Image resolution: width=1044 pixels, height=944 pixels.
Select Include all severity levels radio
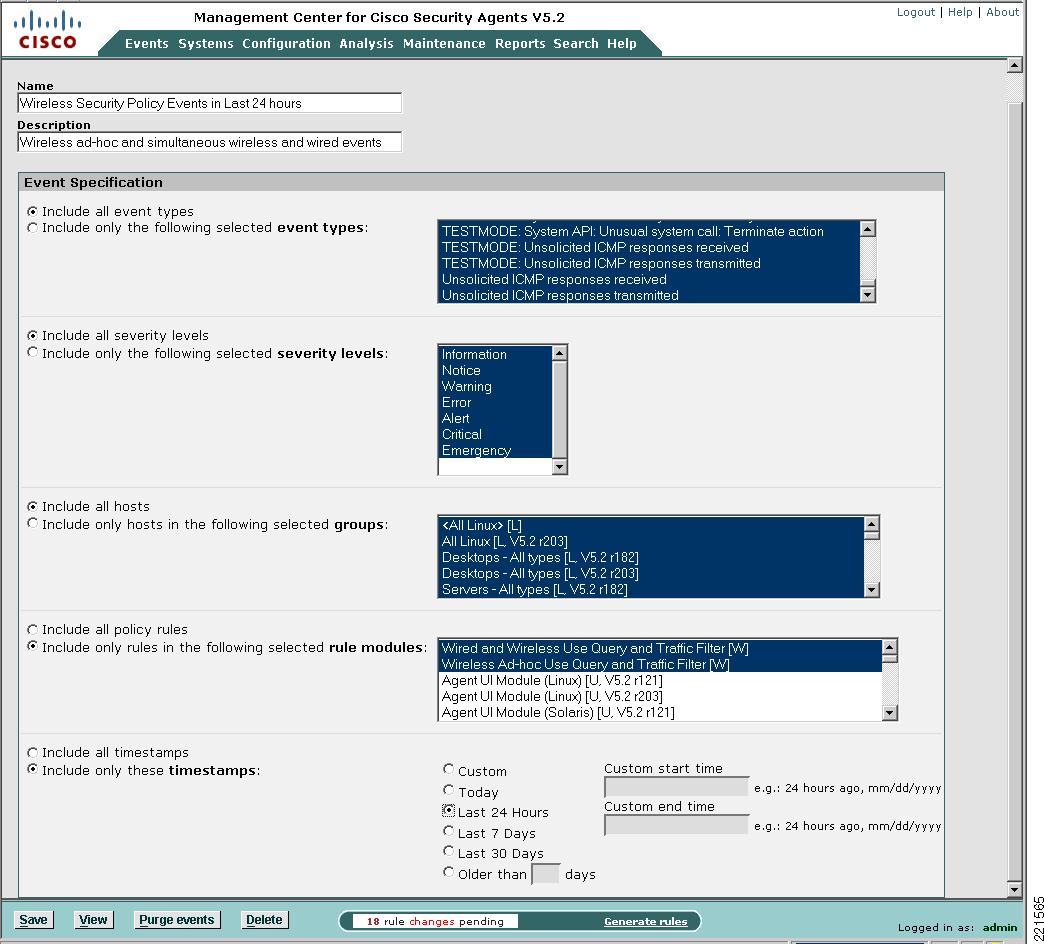coord(33,336)
